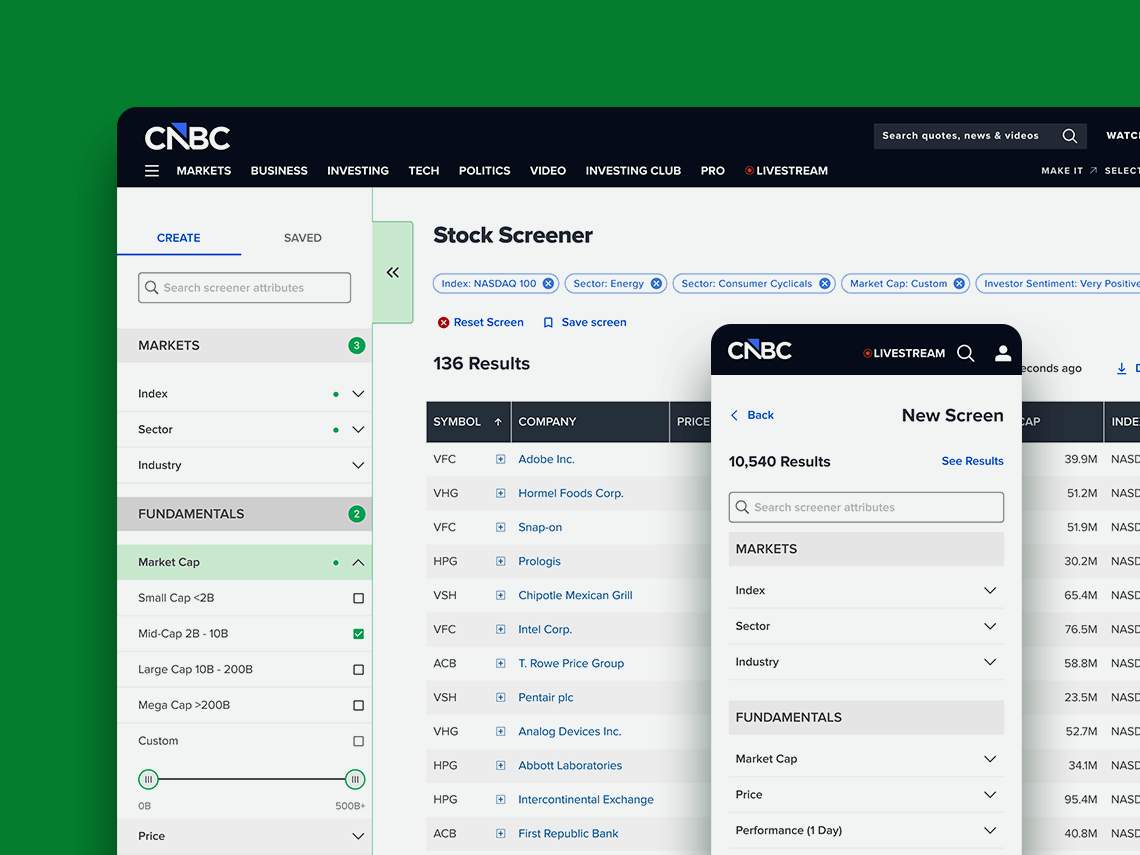Click the plus icon beside Chipotle Mexican Grill
The height and width of the screenshot is (855, 1140).
point(500,595)
